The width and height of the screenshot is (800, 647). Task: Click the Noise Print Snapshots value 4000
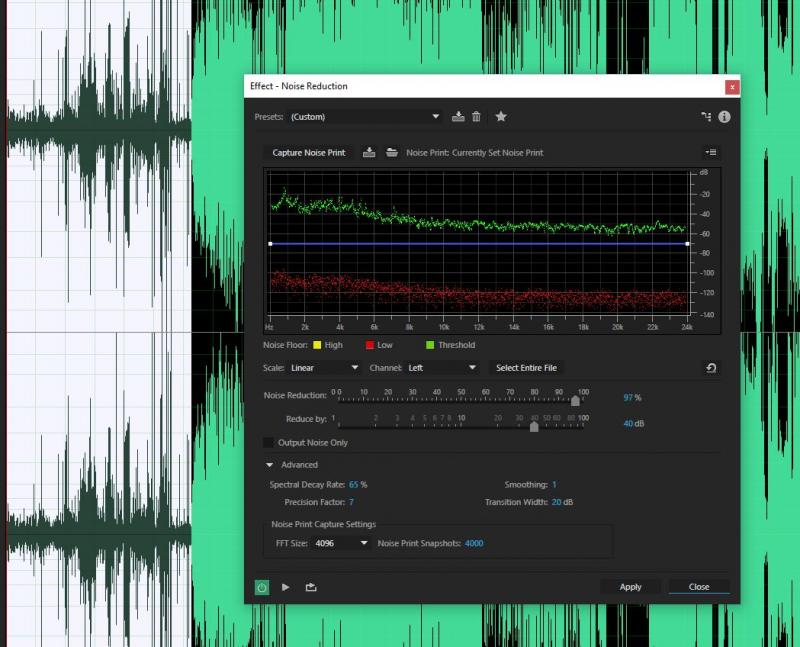pos(474,543)
